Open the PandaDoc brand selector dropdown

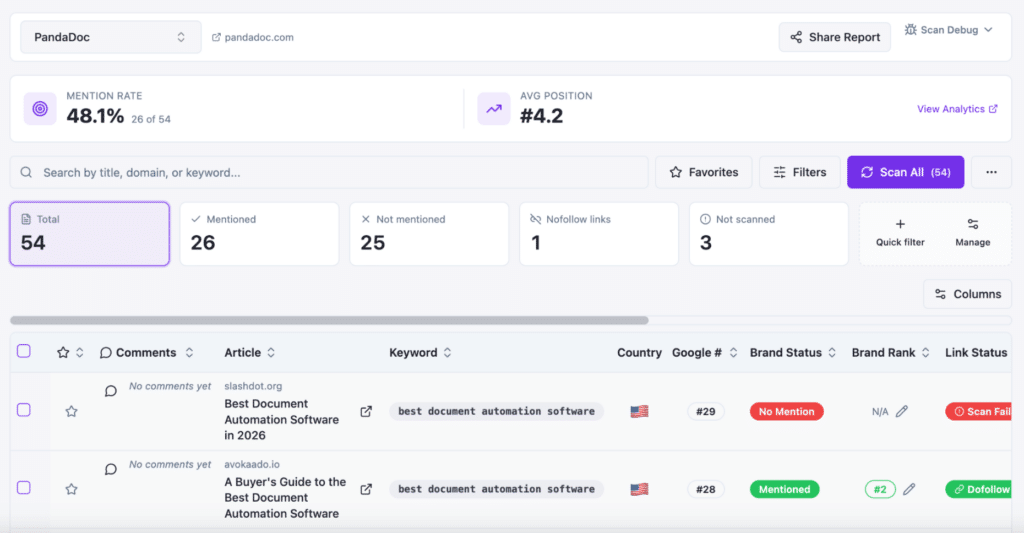[x=110, y=37]
